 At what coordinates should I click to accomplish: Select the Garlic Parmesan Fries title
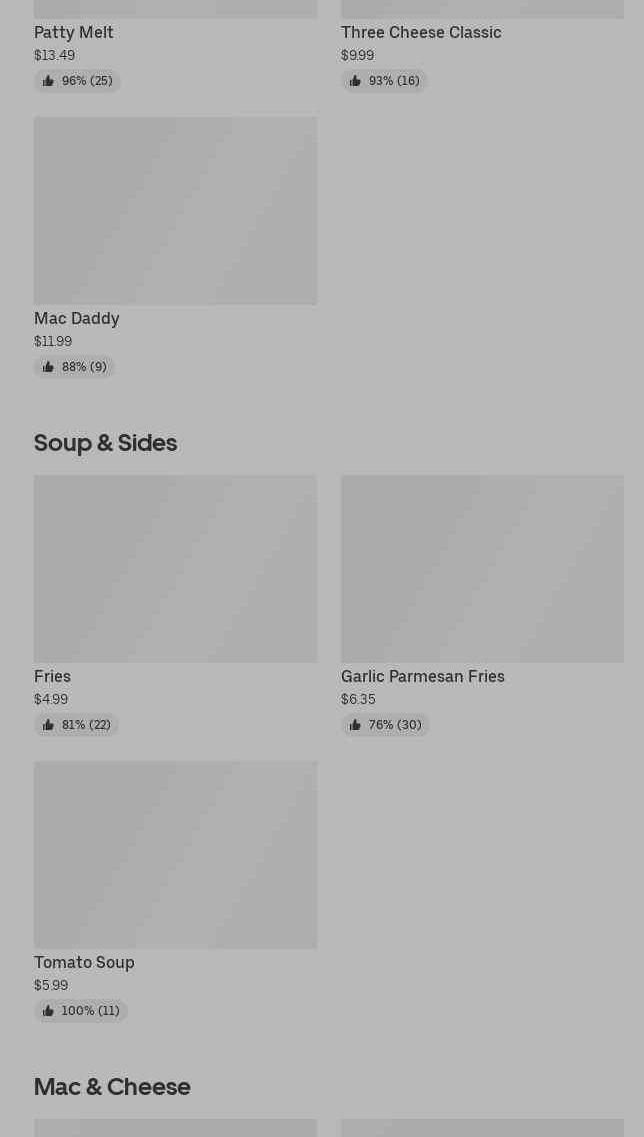423,676
